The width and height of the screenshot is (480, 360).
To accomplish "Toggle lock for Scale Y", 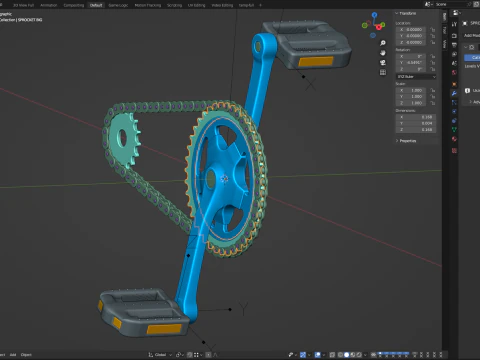I will click(433, 97).
